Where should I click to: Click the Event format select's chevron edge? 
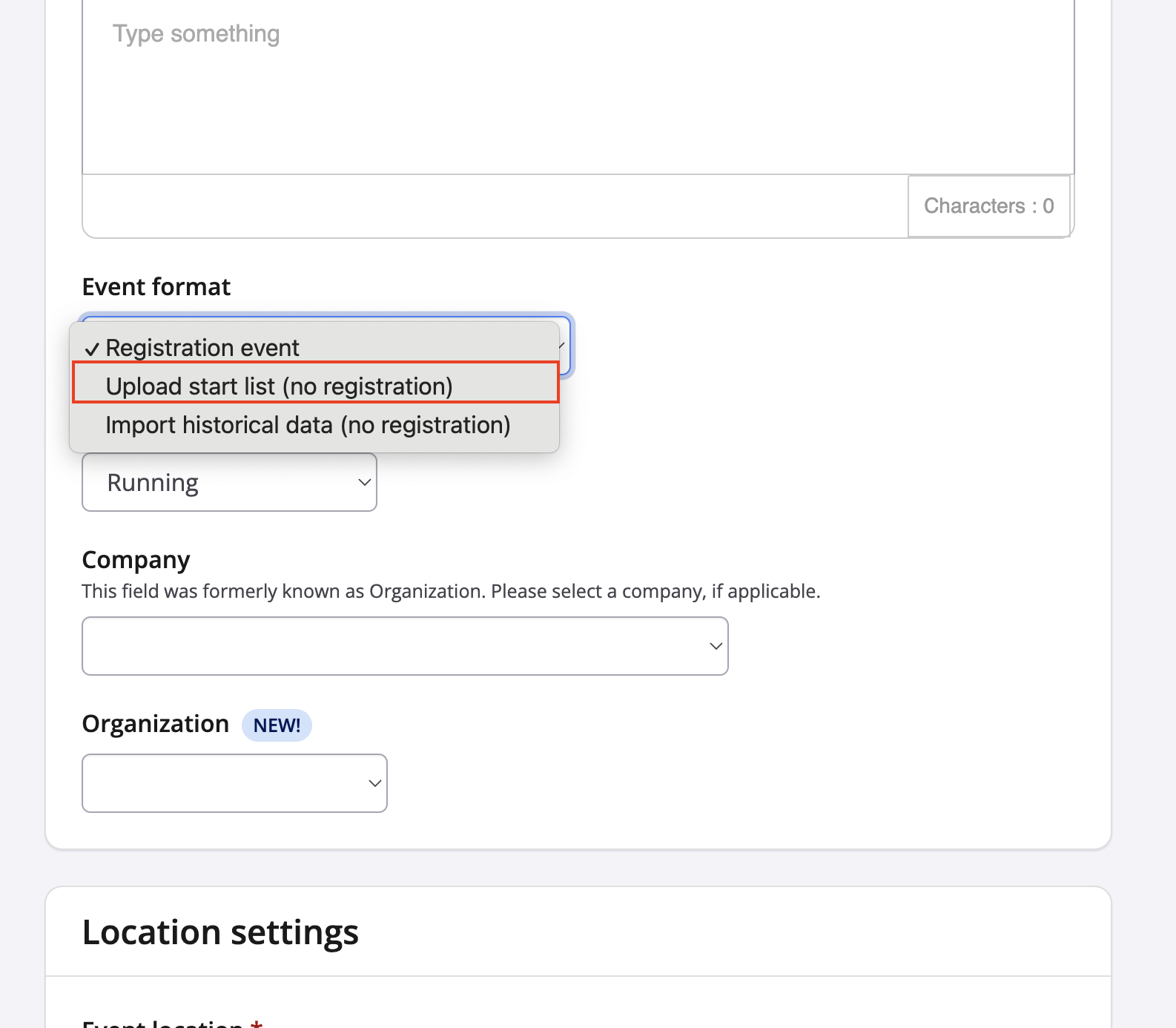(x=564, y=346)
